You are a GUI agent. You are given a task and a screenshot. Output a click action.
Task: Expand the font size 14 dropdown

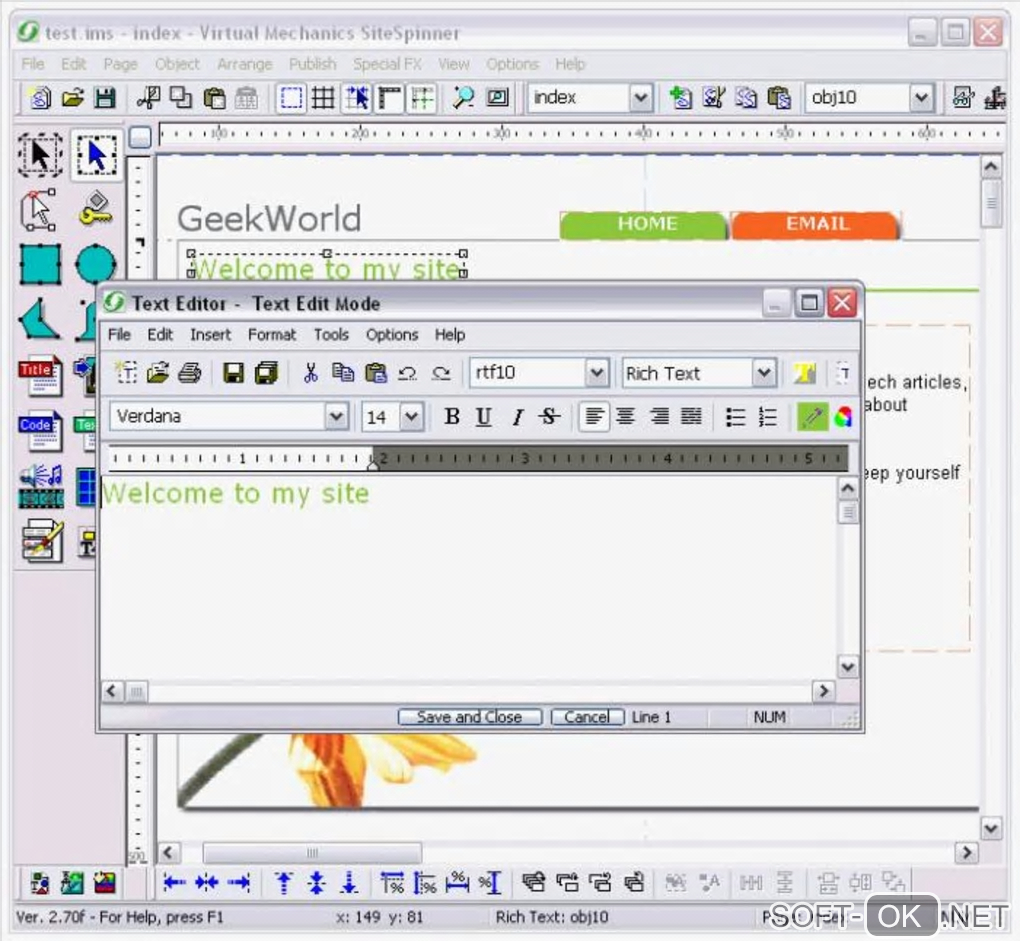click(x=411, y=416)
